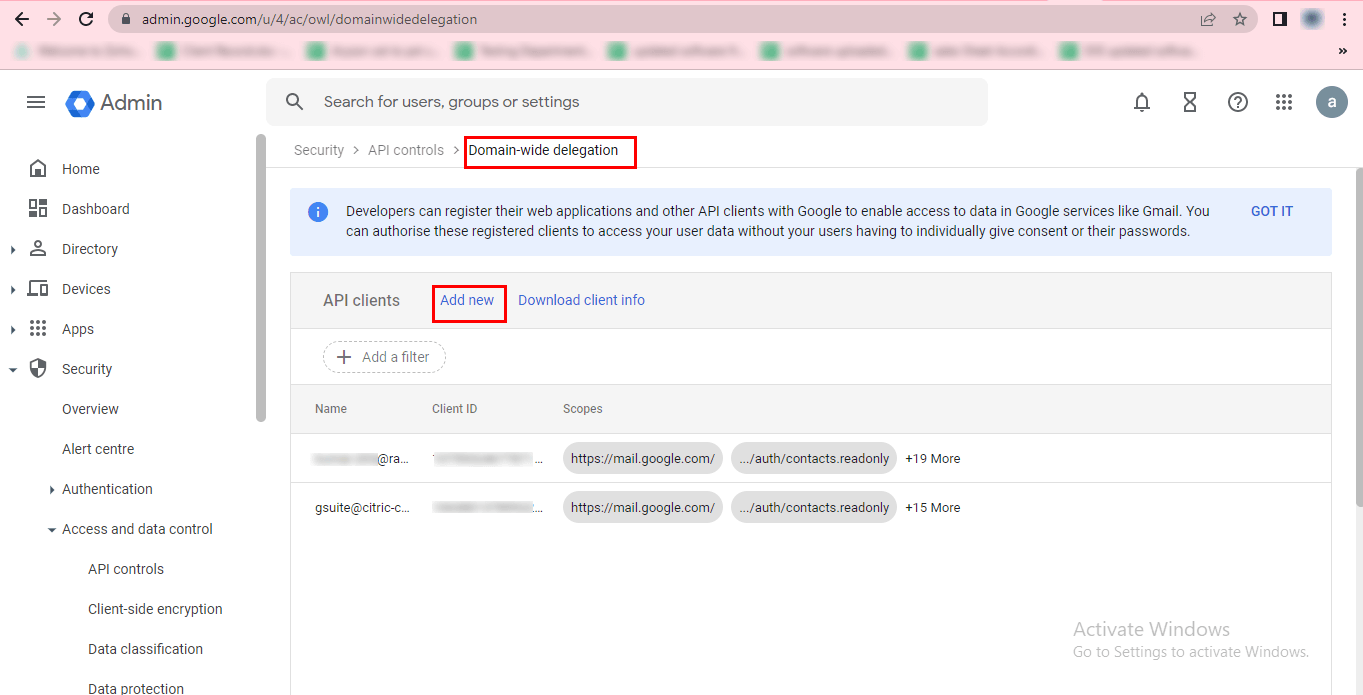1363x695 pixels.
Task: Bookmark this page with star icon
Action: coord(1240,19)
